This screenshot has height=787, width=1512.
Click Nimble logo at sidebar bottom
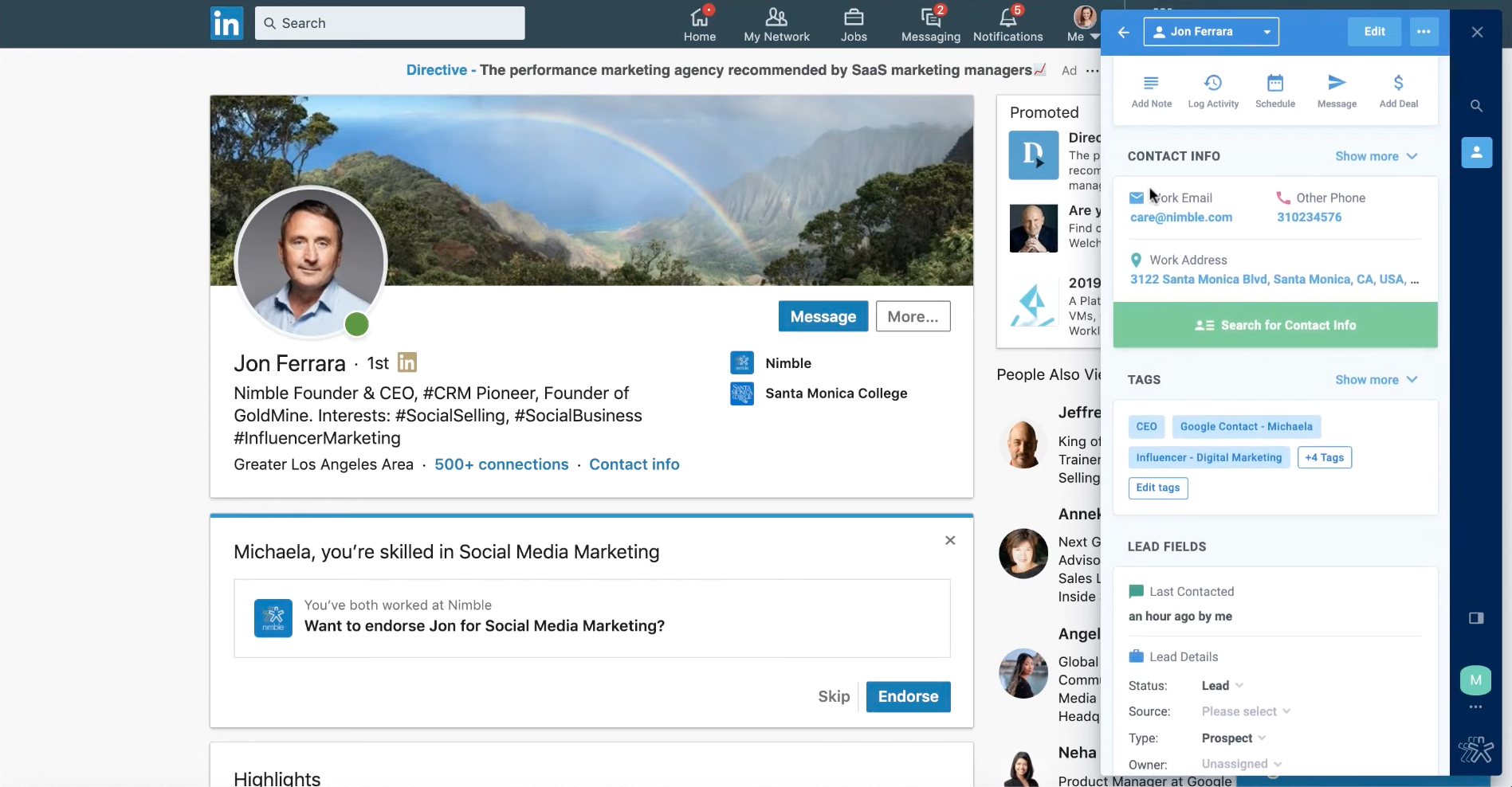[x=1475, y=750]
